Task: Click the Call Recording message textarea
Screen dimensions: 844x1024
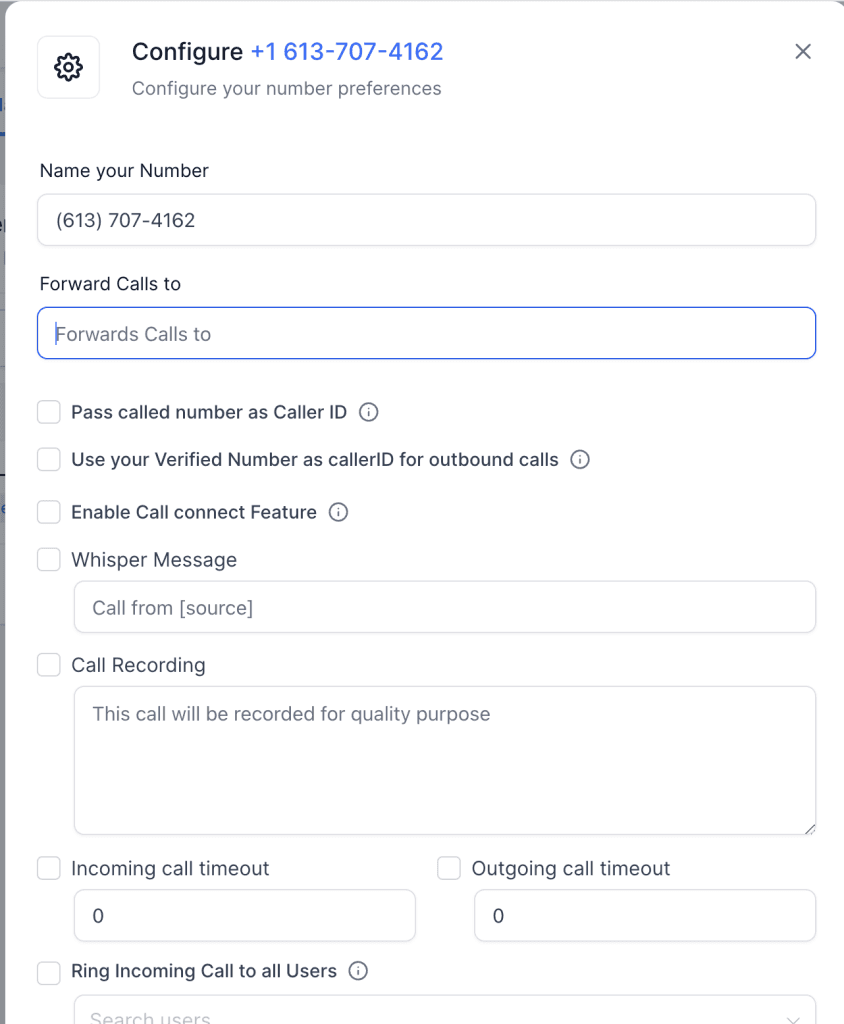Action: click(x=444, y=760)
